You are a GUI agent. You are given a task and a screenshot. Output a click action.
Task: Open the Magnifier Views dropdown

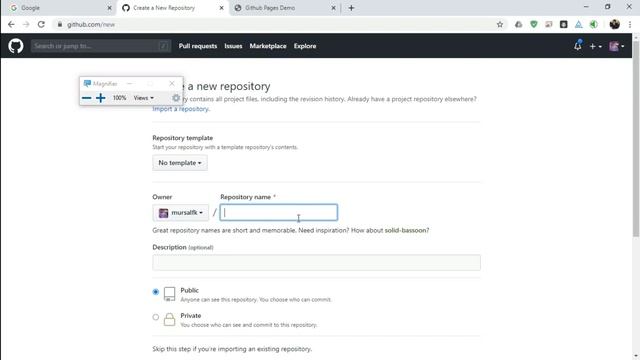pyautogui.click(x=144, y=98)
